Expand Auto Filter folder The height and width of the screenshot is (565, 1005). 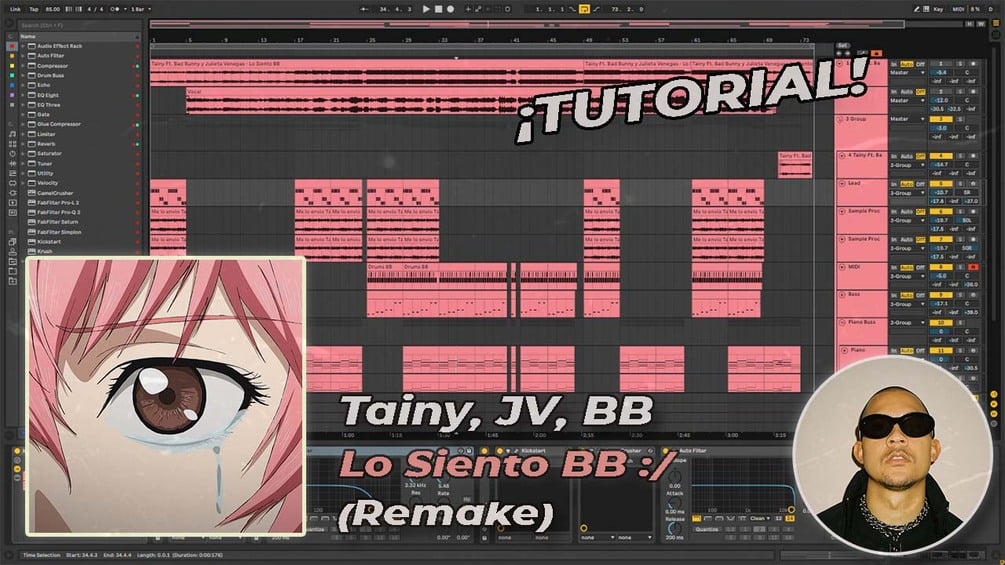coord(23,56)
